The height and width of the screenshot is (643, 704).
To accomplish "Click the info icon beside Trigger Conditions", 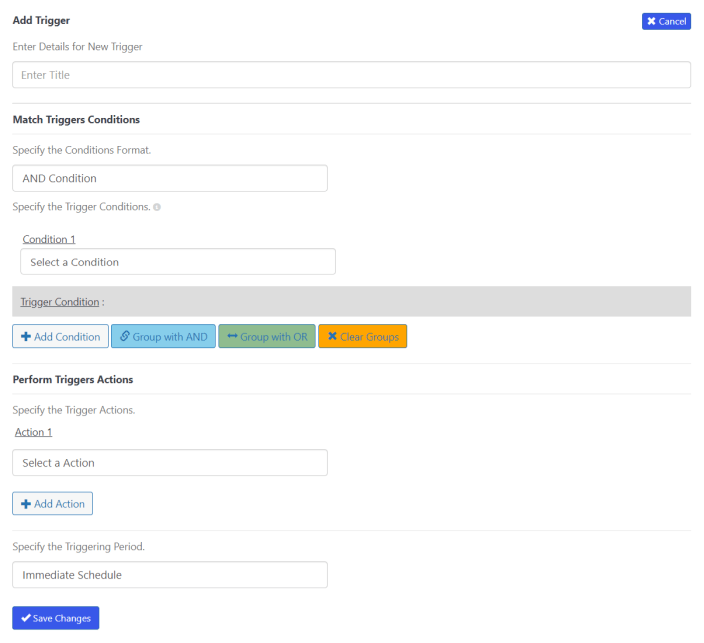I will click(157, 207).
